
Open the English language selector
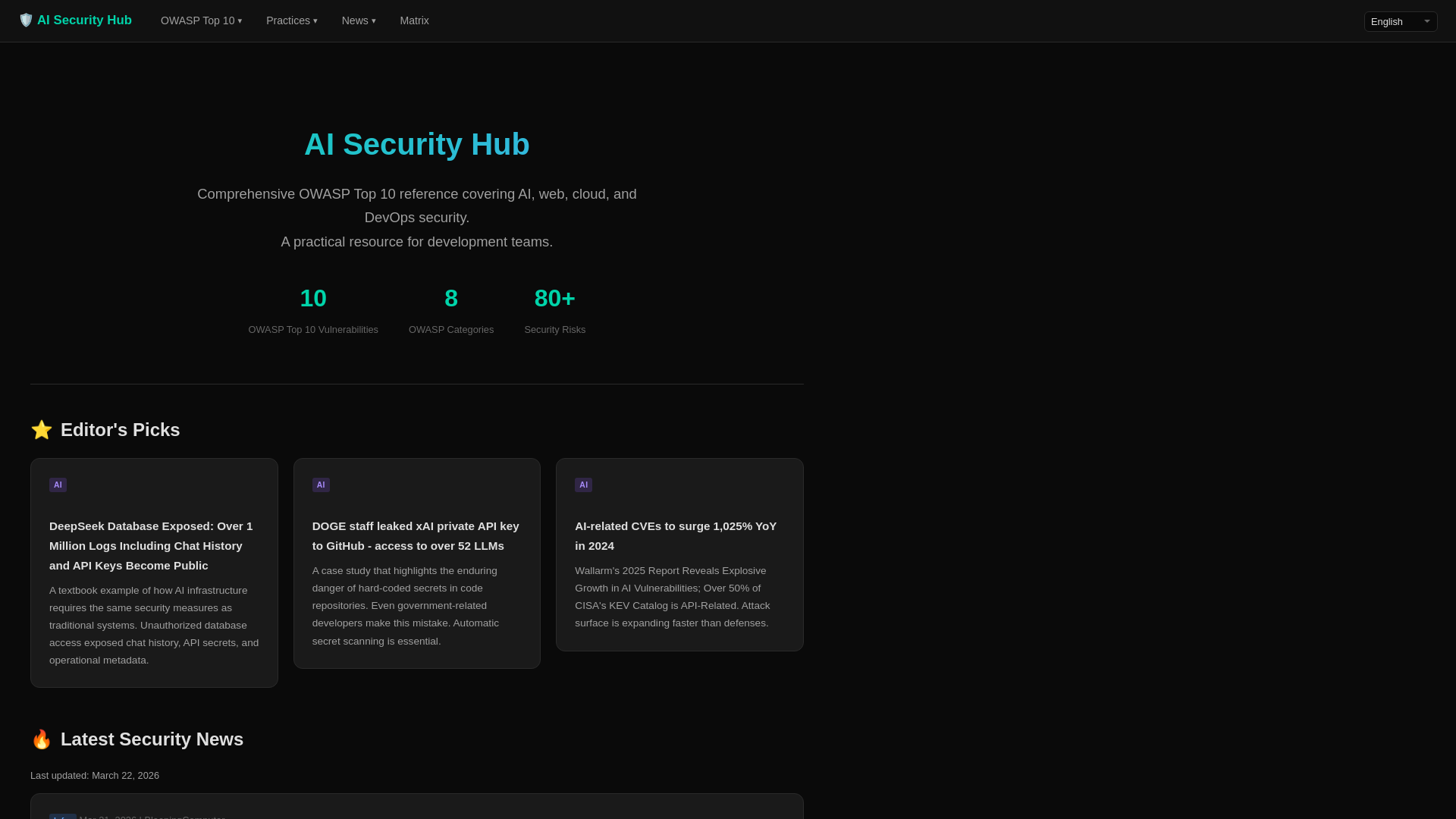[1400, 21]
